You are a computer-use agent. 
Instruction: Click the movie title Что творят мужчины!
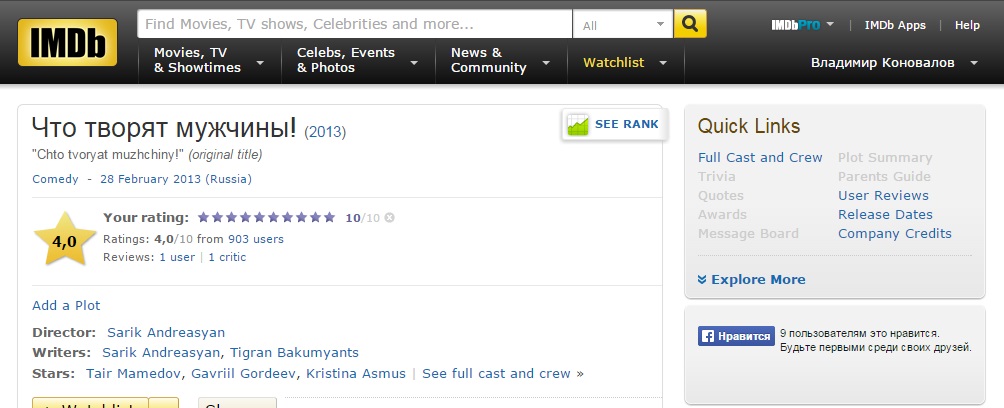pos(164,129)
